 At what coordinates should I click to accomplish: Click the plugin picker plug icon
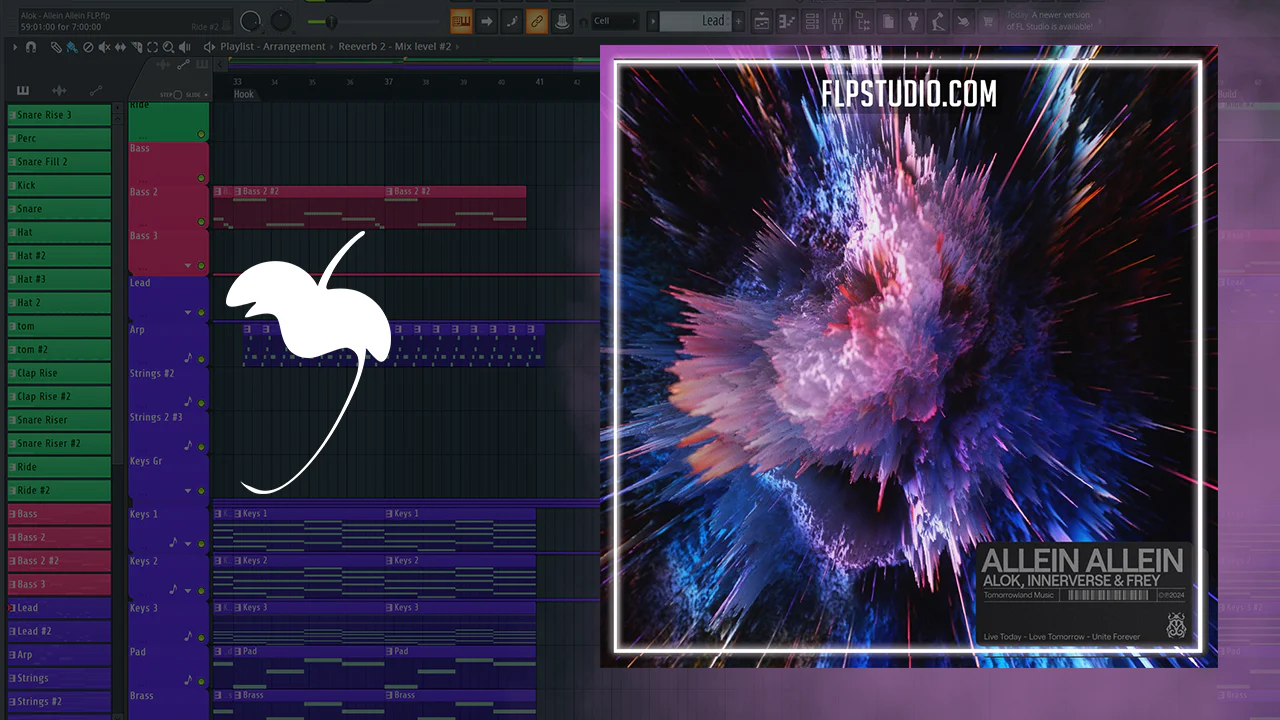913,20
